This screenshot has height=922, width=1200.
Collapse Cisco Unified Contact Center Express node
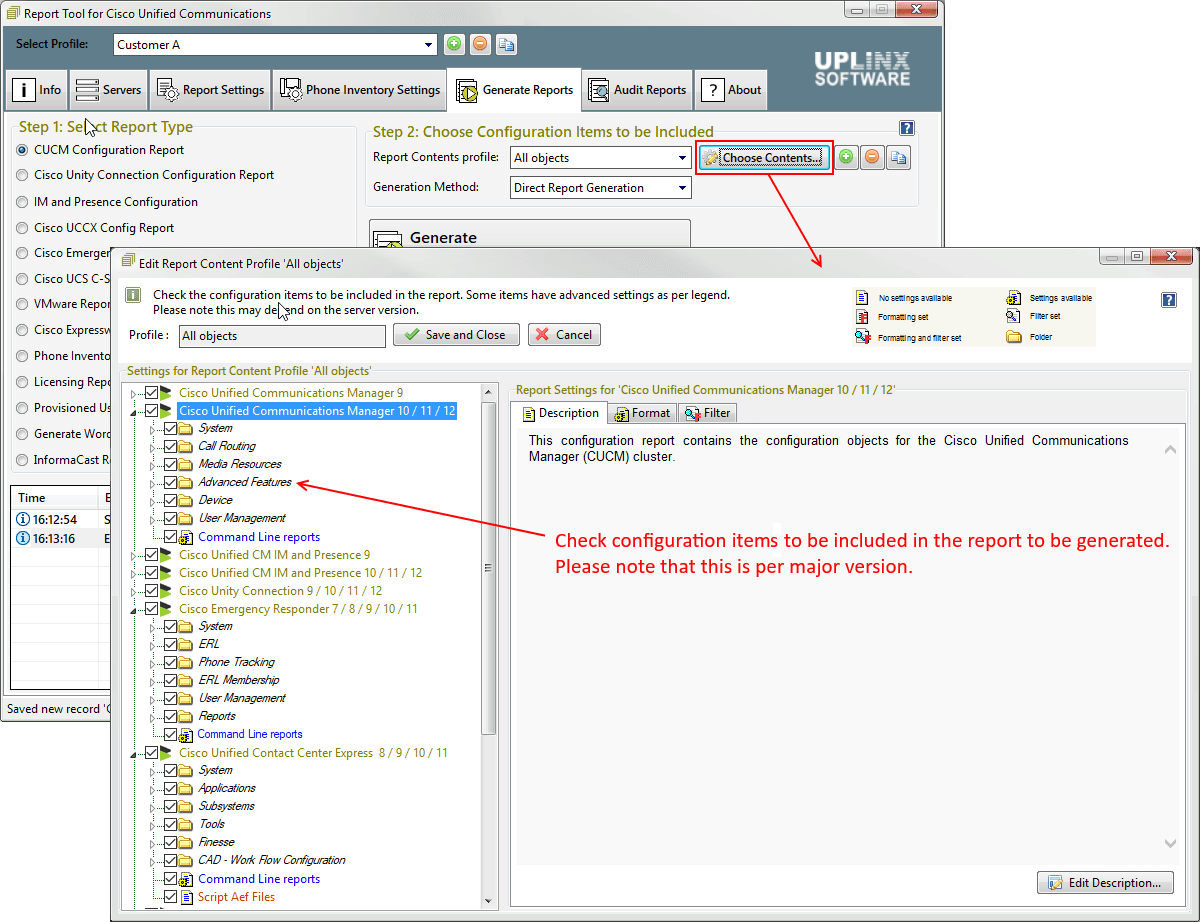134,754
